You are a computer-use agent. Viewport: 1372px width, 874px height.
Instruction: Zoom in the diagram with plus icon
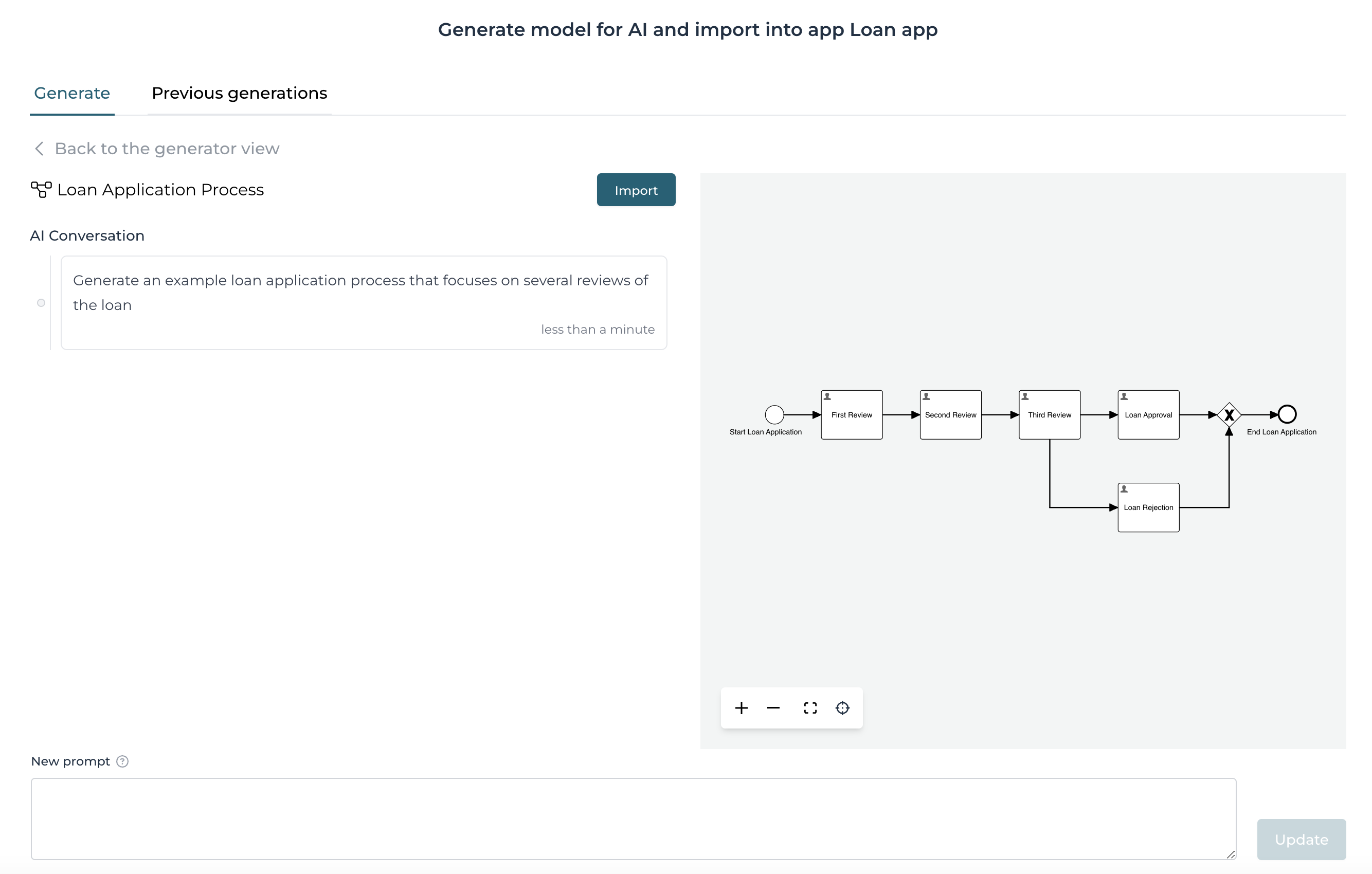point(741,707)
